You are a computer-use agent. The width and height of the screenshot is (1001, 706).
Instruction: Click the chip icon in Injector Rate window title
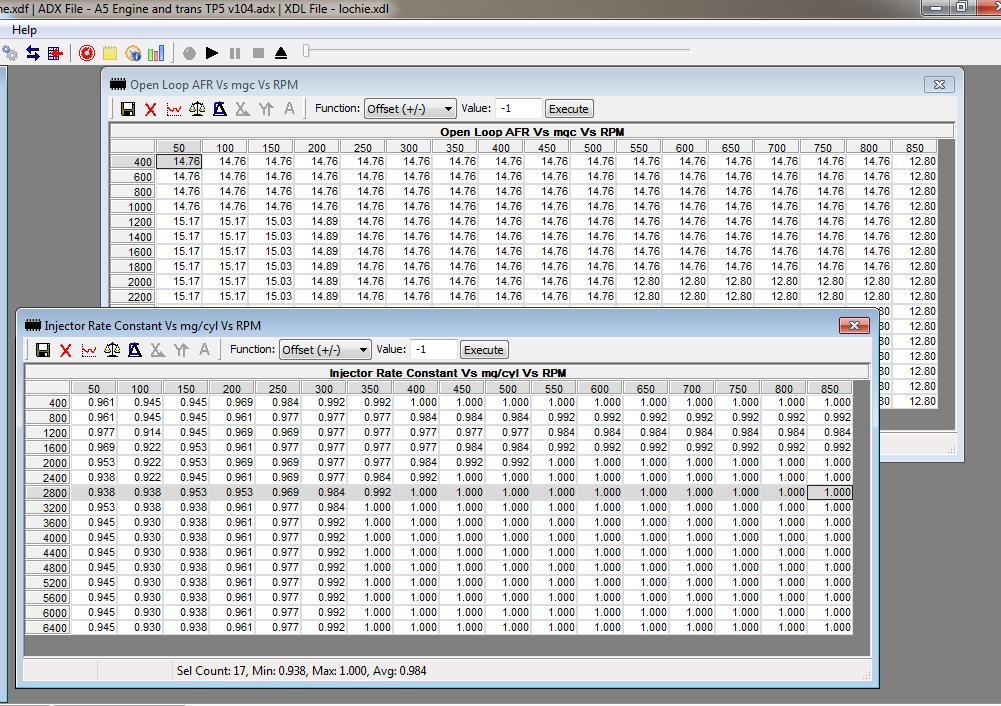(33, 326)
